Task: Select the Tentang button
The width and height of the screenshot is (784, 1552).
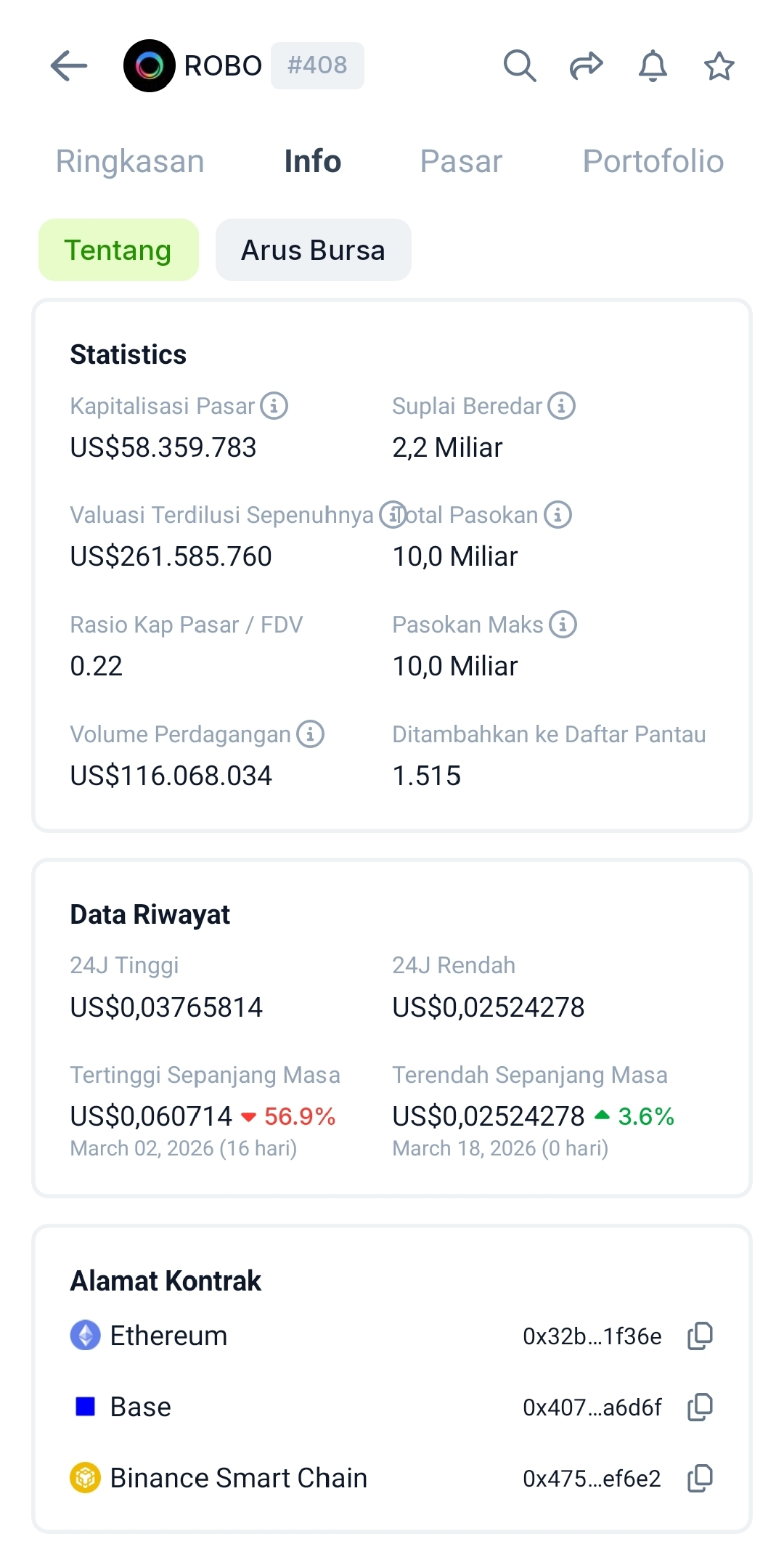Action: (x=118, y=250)
